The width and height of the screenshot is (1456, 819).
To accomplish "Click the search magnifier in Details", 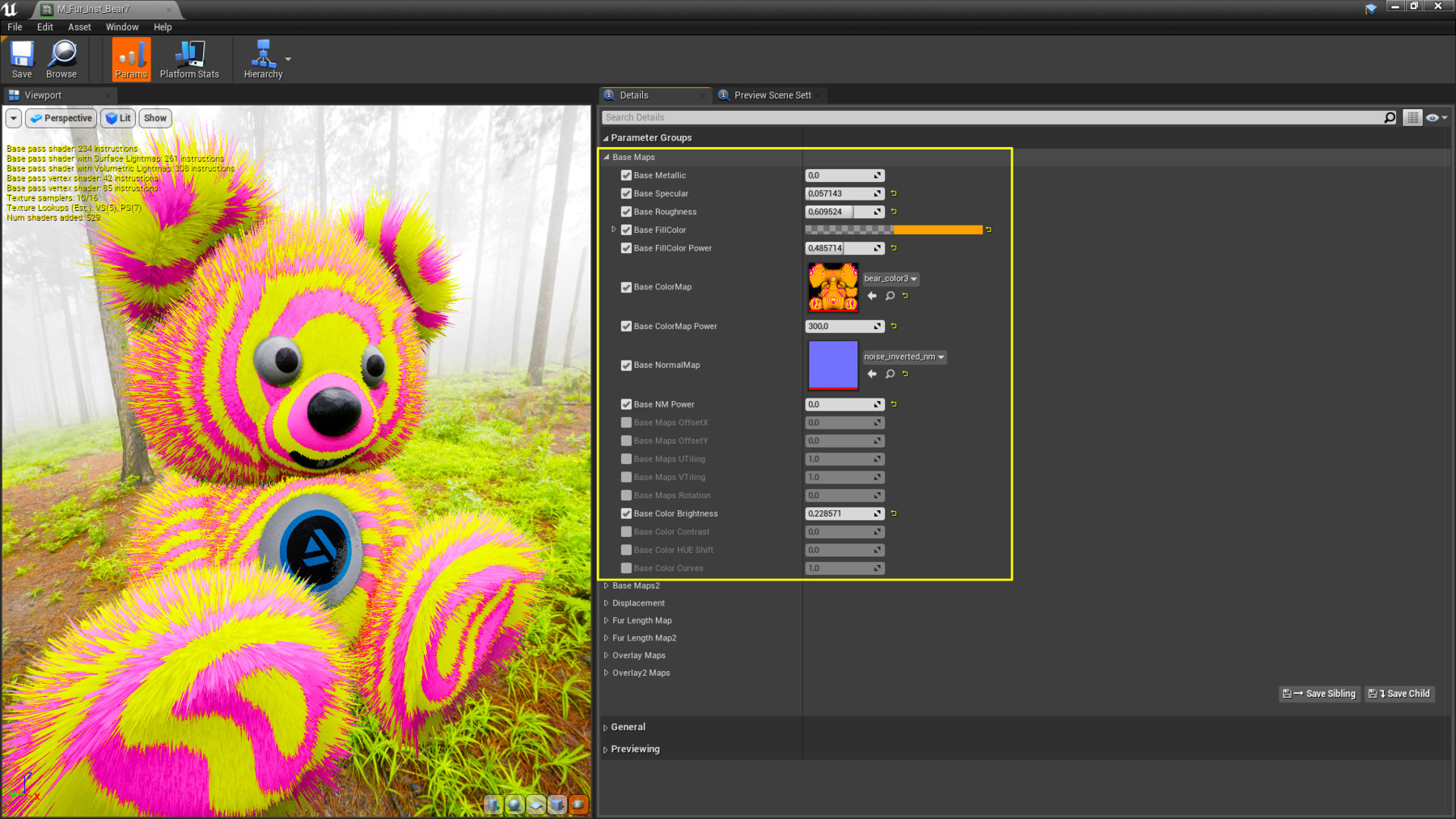I will pyautogui.click(x=1390, y=117).
